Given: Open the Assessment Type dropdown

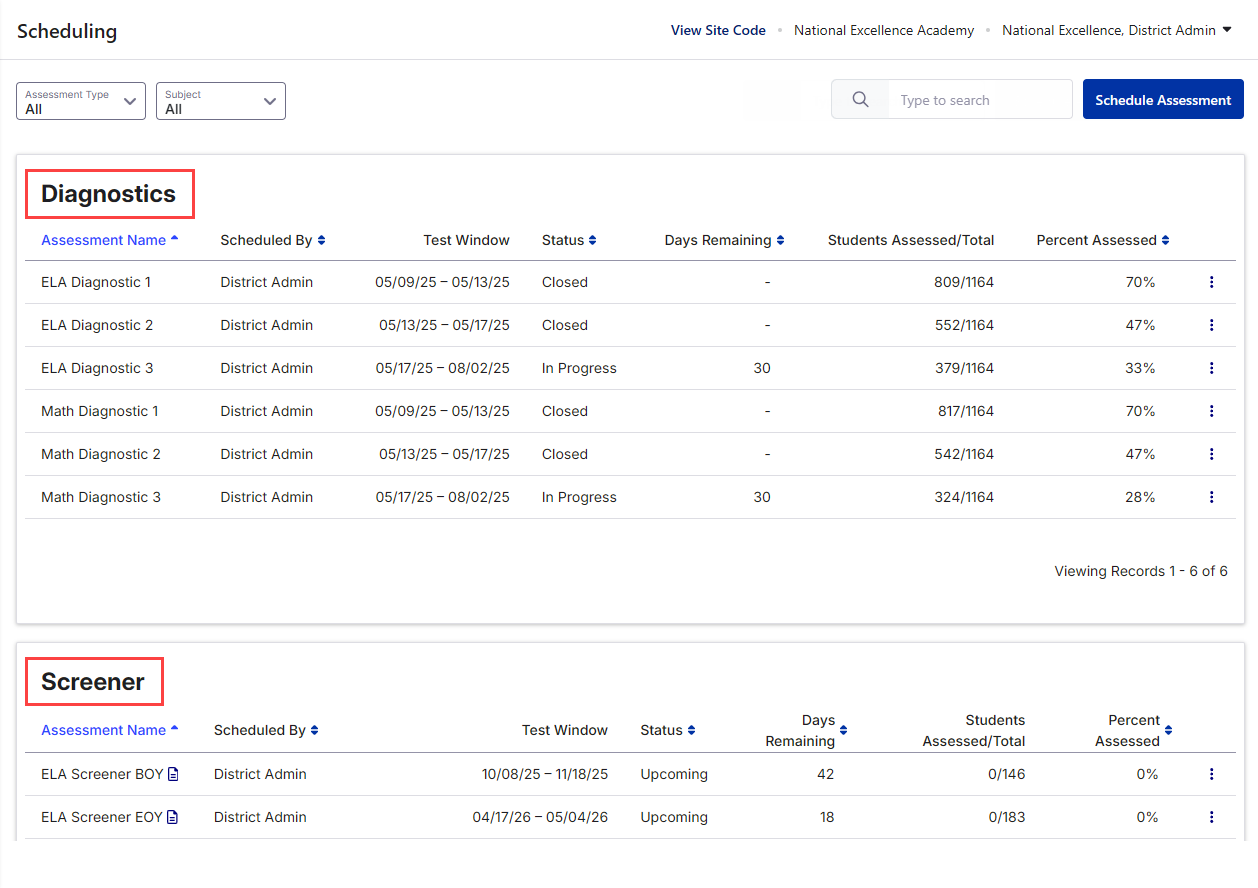Looking at the screenshot, I should pos(81,101).
